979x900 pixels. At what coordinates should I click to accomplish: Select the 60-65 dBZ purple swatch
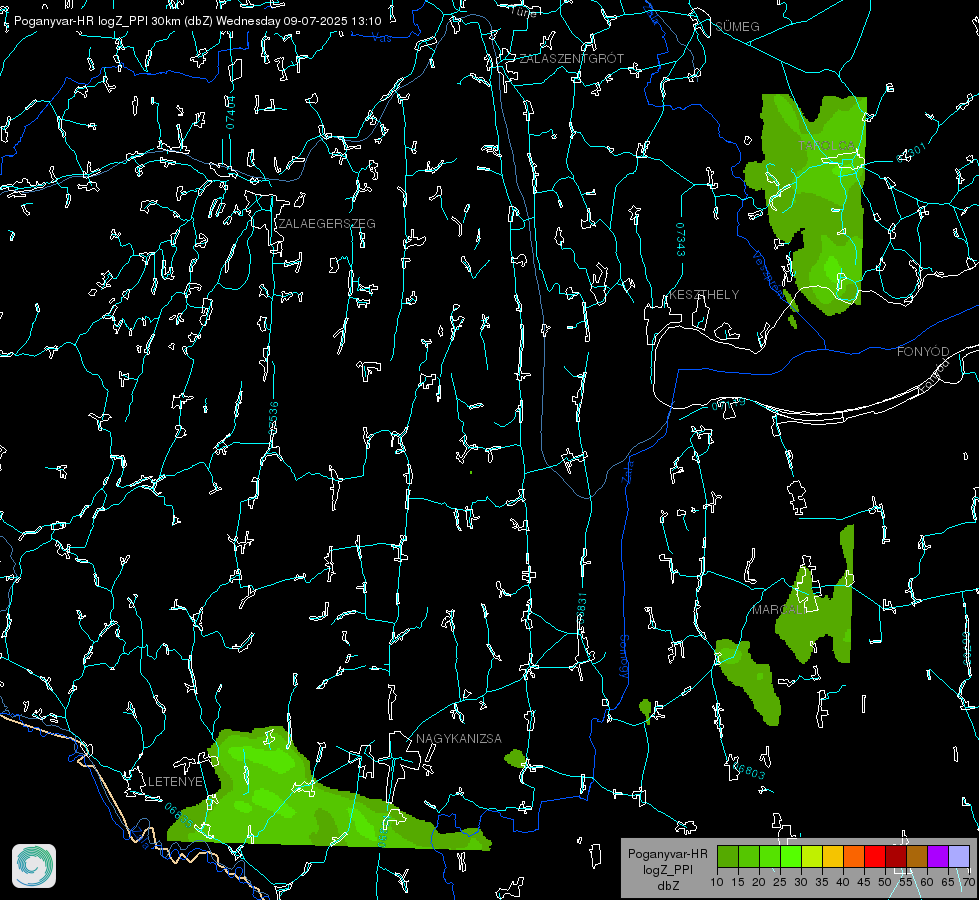938,857
